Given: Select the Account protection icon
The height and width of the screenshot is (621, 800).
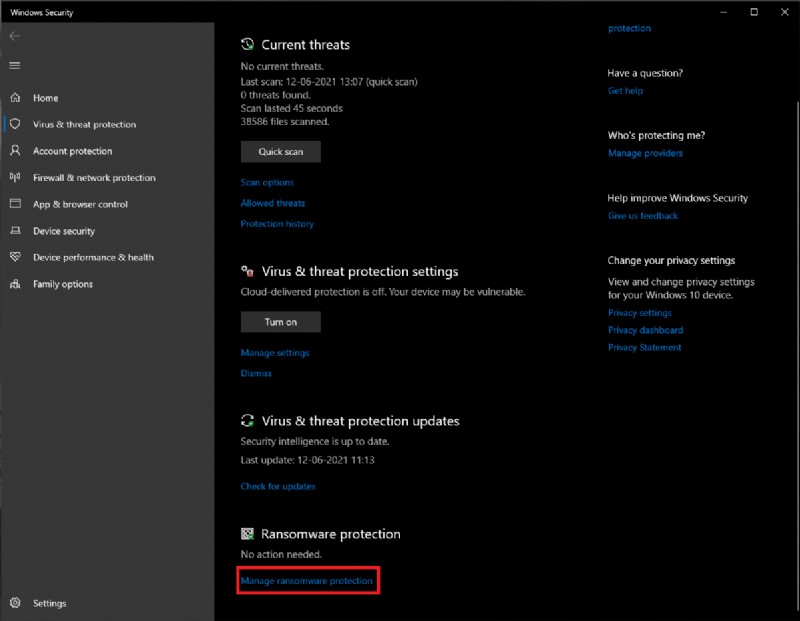Looking at the screenshot, I should point(14,151).
